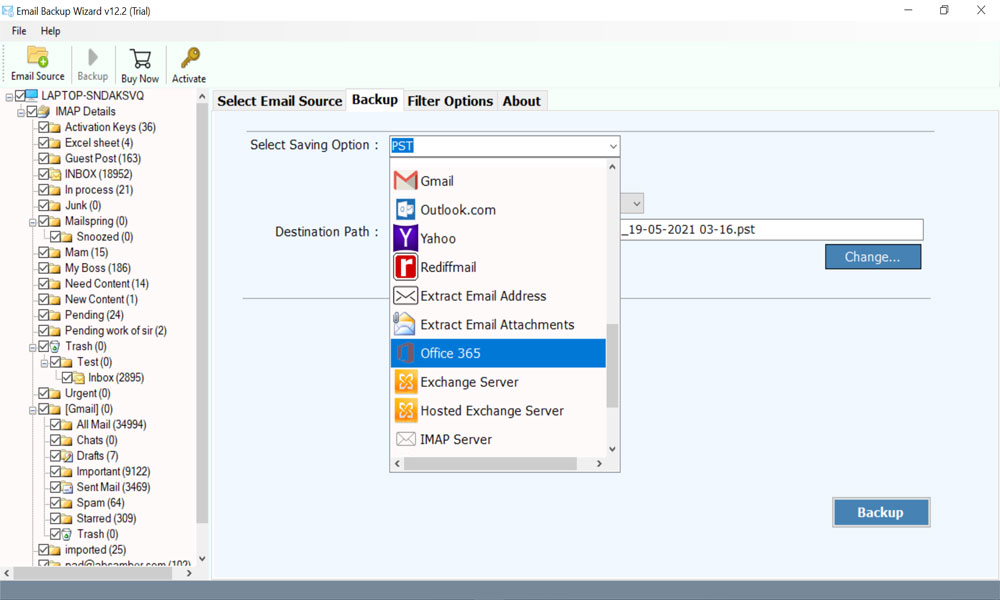Switch to the Select Email Source tab

tap(279, 101)
